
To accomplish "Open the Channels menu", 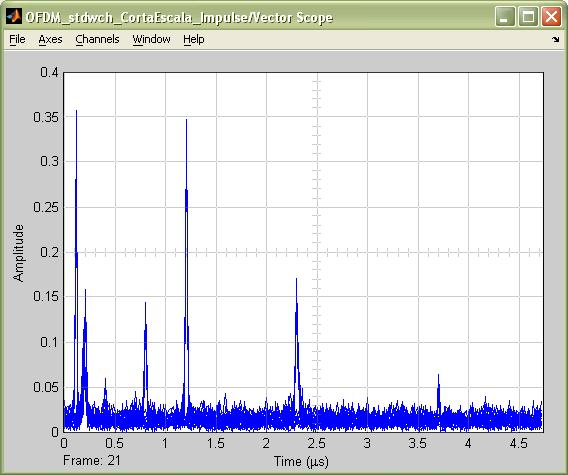I will (97, 39).
